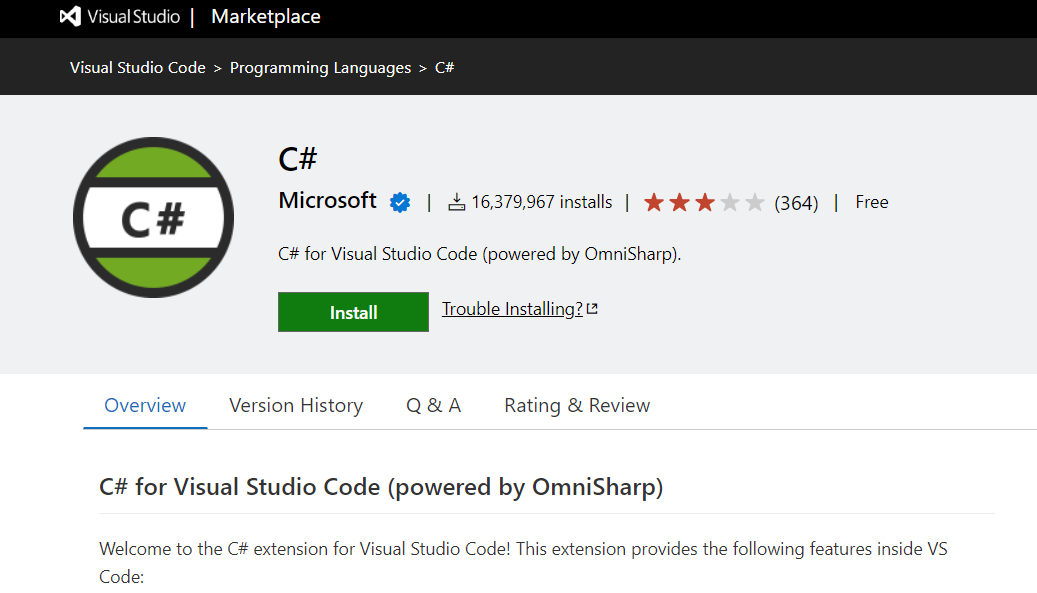
Task: Click the C# breadcrumb item
Action: (x=444, y=67)
